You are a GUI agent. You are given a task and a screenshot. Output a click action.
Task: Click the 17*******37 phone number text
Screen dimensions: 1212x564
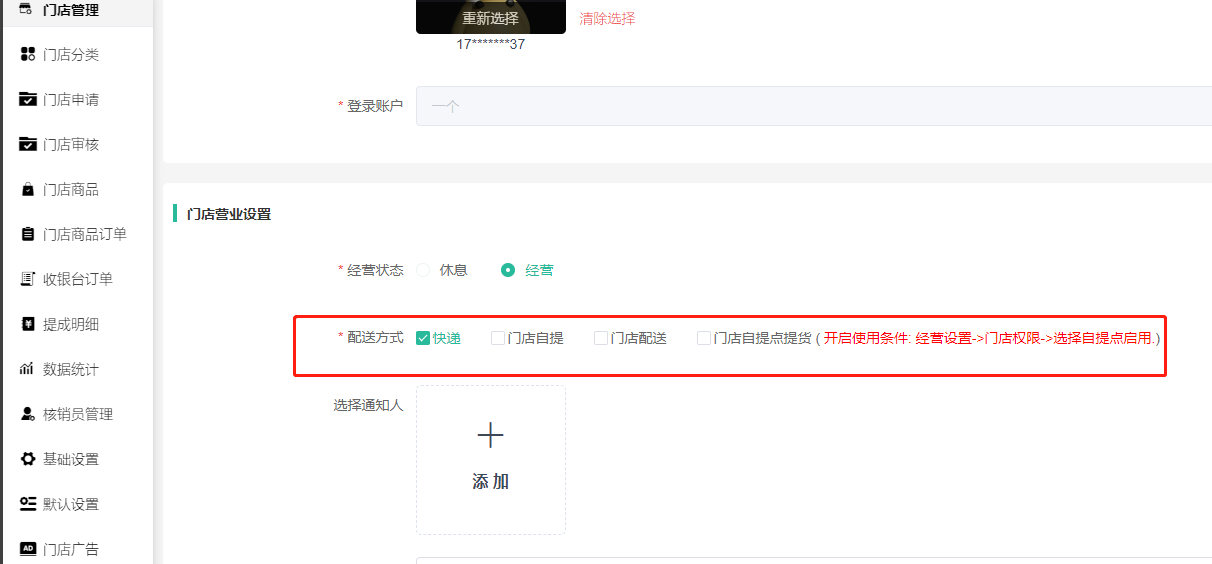(x=490, y=44)
